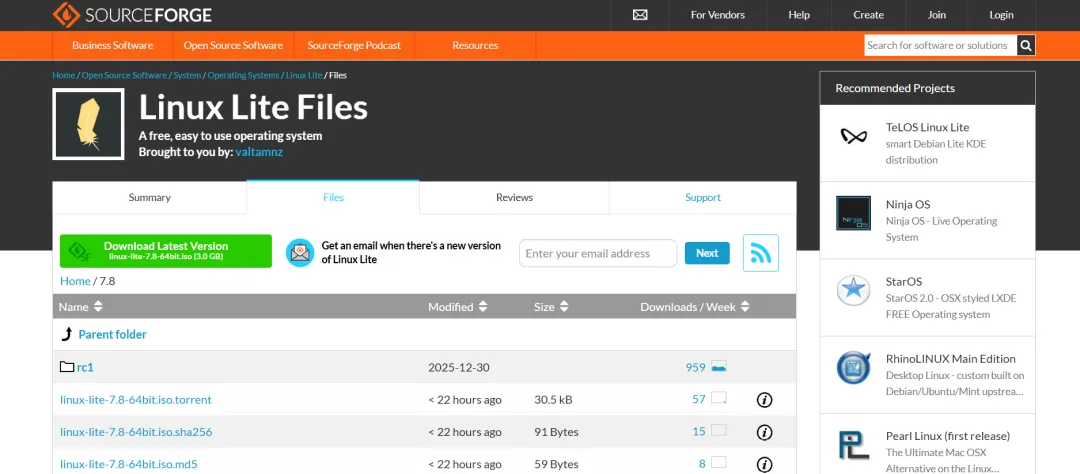1080x474 pixels.
Task: Open the Support tab
Action: coord(703,197)
